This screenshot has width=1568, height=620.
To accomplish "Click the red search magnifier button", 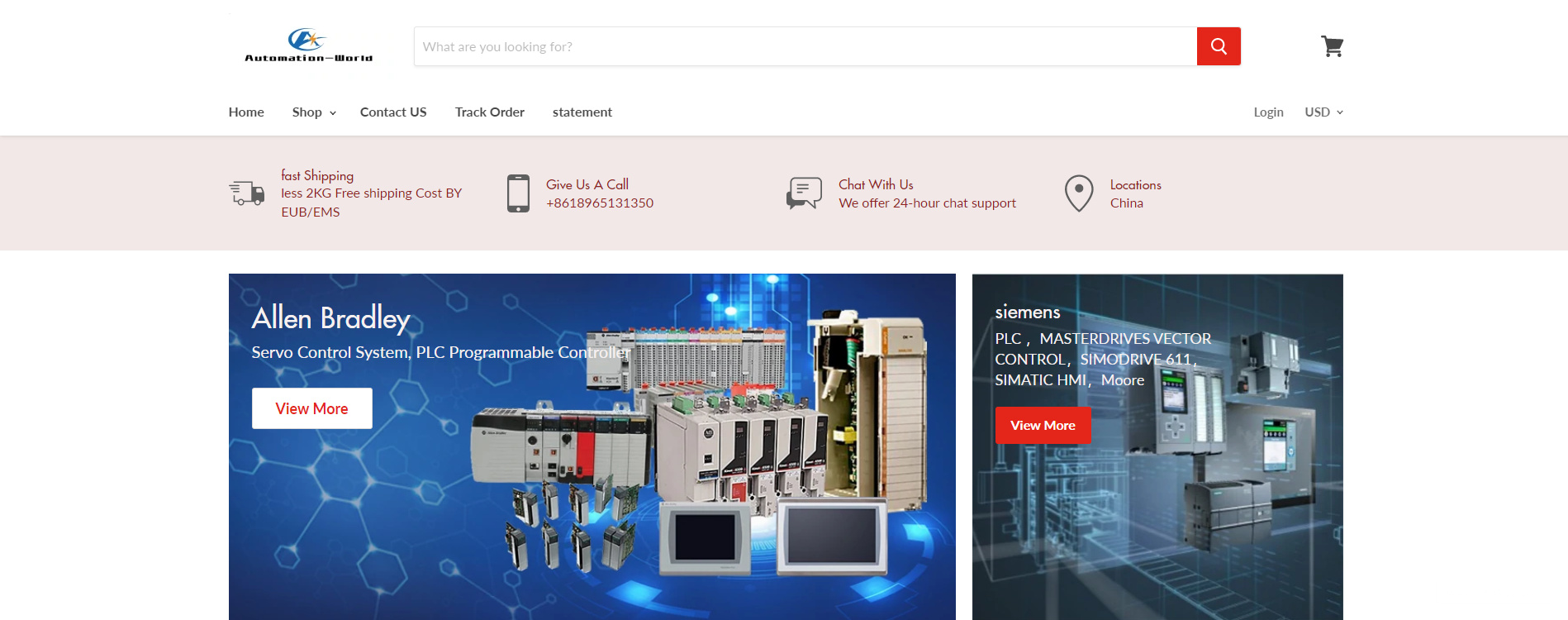I will [1219, 46].
